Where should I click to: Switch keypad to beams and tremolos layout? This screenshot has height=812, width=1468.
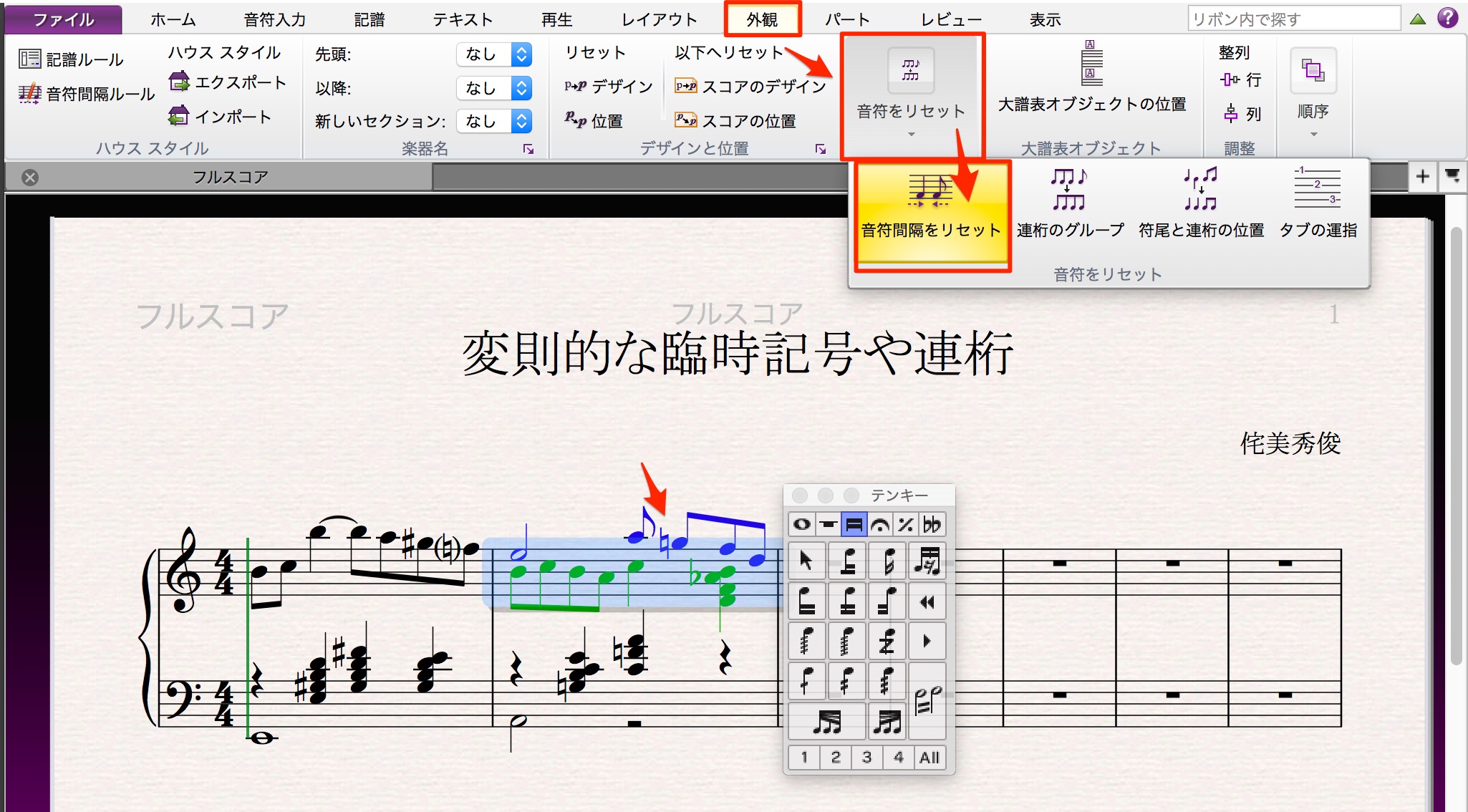point(854,525)
